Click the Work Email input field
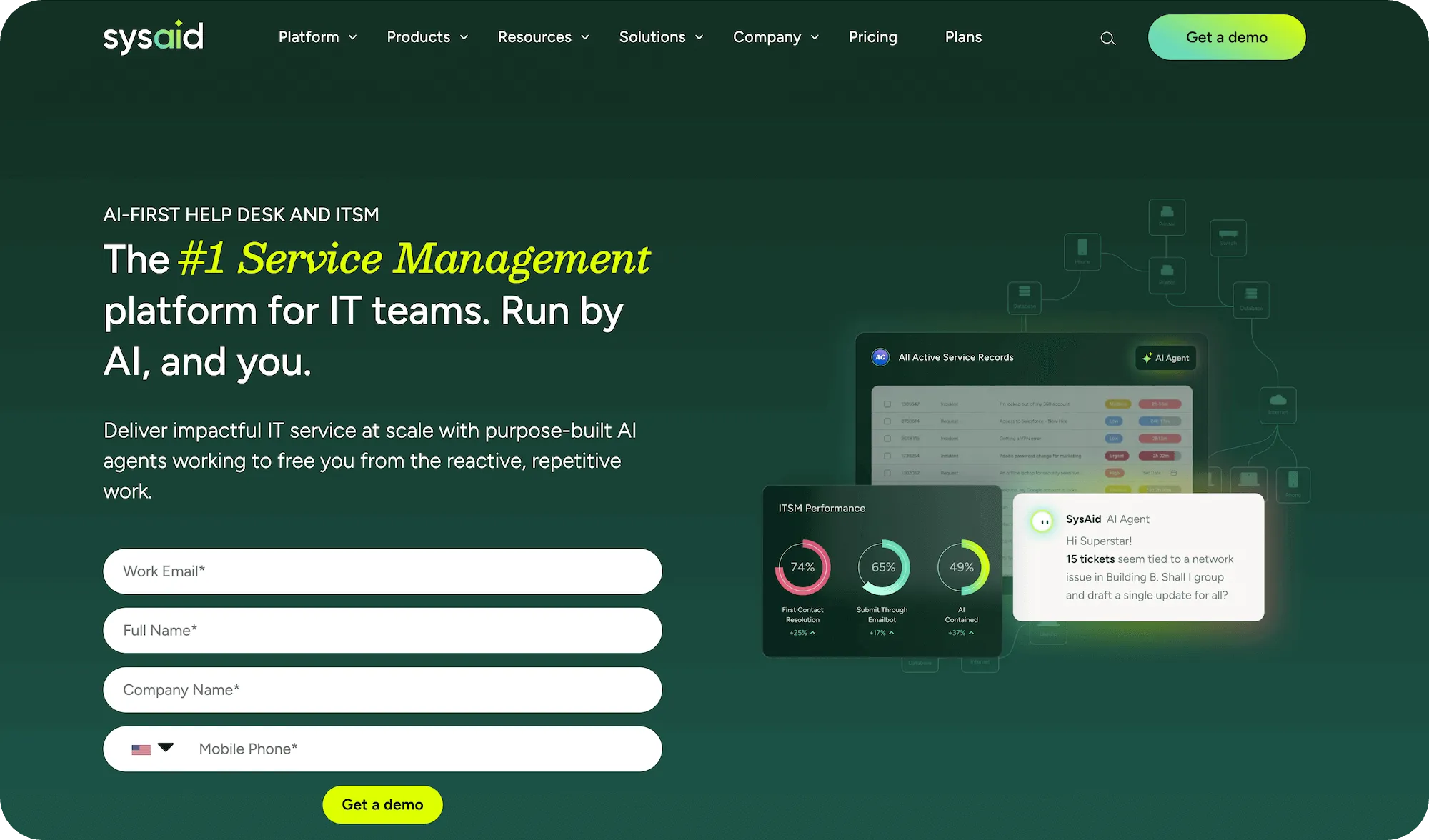 coord(382,571)
